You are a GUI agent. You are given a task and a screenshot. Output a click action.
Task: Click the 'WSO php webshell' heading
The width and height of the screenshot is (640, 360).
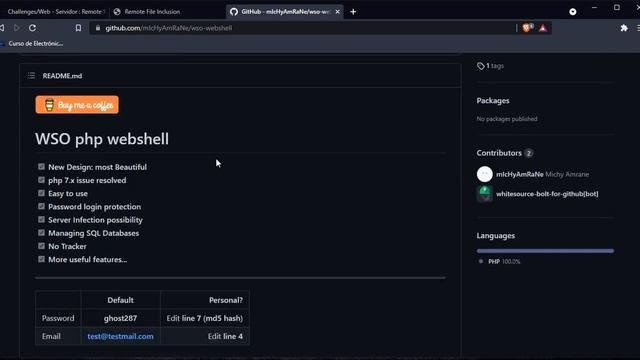(102, 139)
